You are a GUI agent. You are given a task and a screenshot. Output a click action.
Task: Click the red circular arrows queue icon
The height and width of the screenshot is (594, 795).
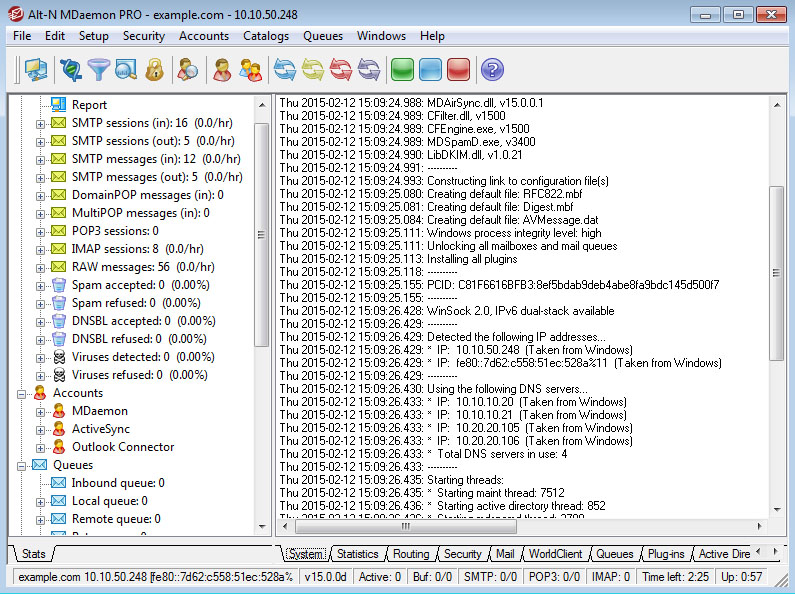tap(341, 70)
